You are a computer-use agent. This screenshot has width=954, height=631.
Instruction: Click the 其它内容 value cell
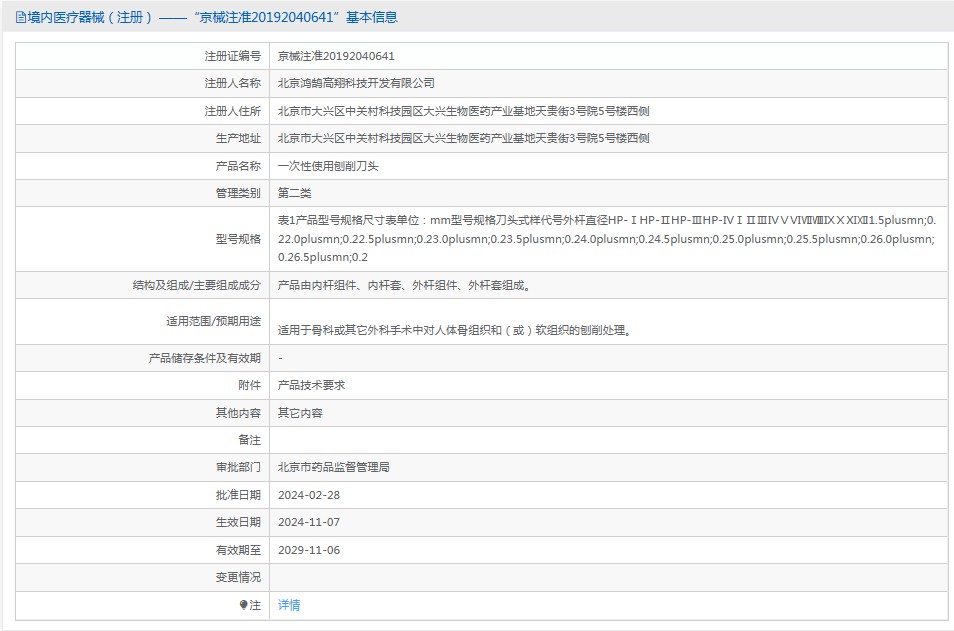point(300,412)
